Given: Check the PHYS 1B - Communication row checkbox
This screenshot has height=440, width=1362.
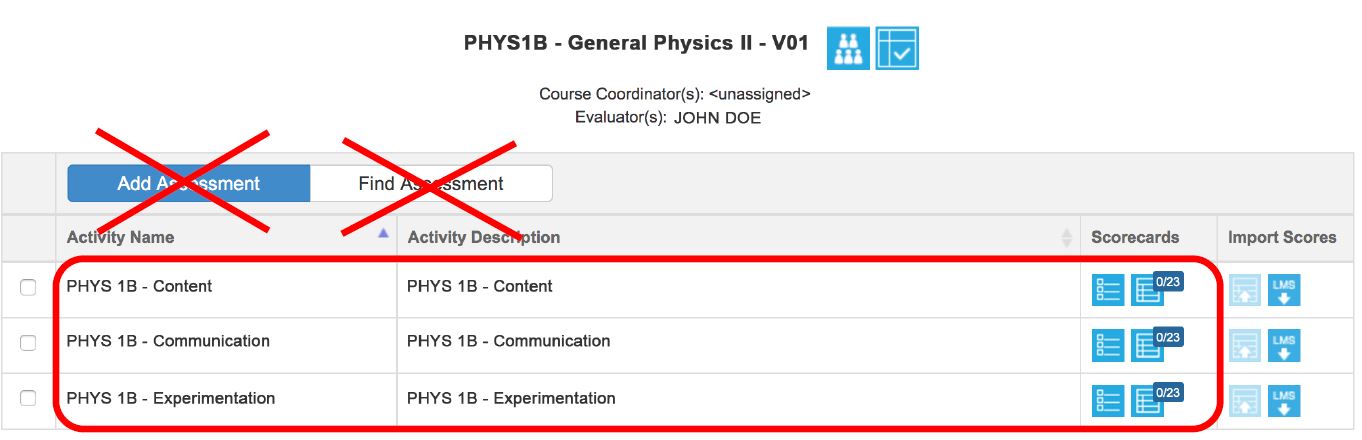Looking at the screenshot, I should pyautogui.click(x=28, y=342).
